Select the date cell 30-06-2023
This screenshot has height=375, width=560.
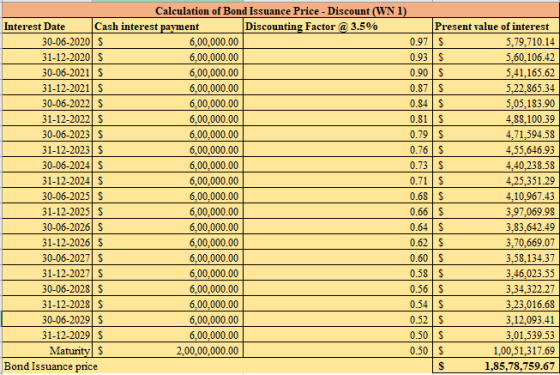(x=47, y=134)
